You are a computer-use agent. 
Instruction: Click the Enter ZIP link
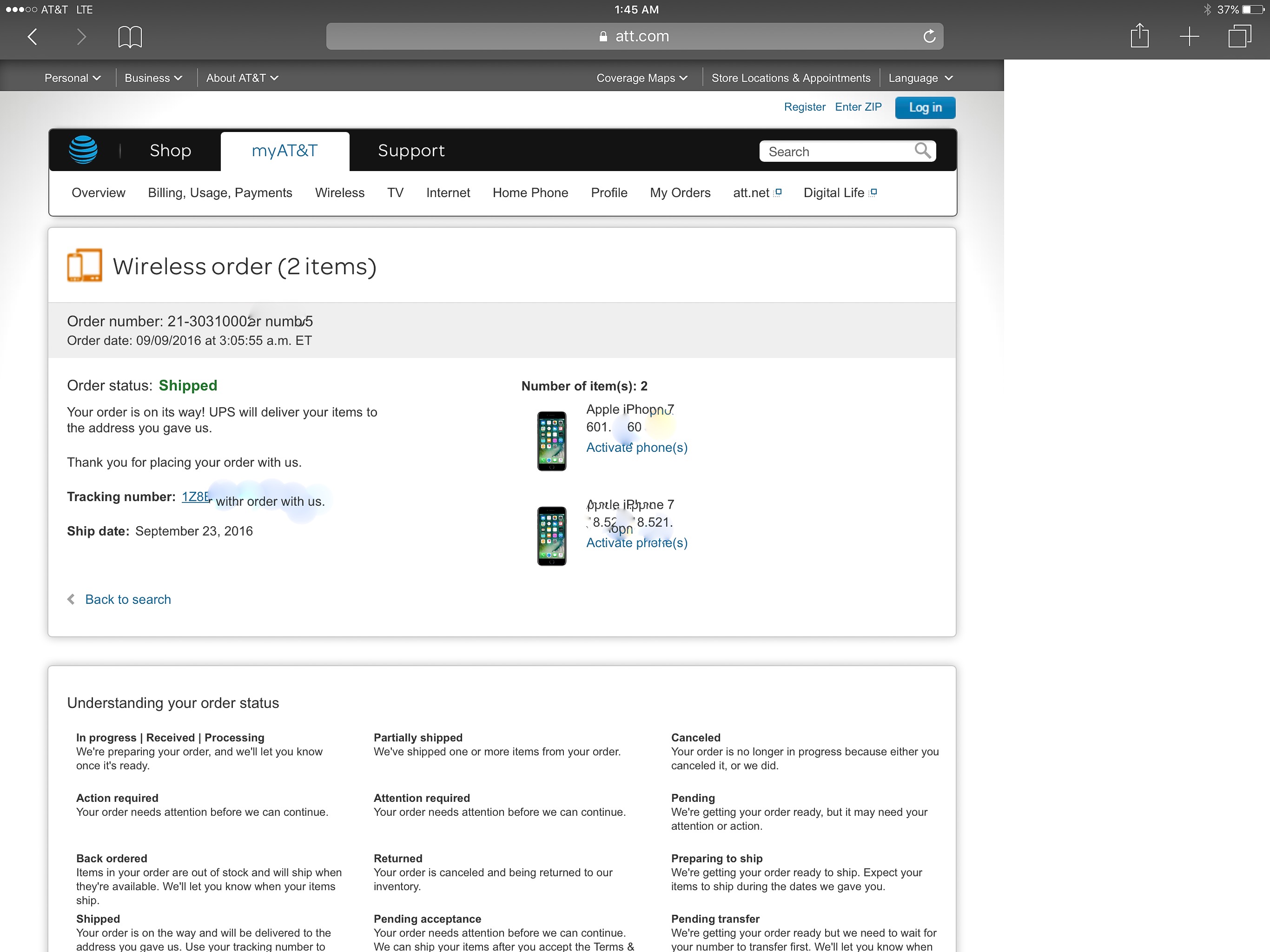click(858, 107)
